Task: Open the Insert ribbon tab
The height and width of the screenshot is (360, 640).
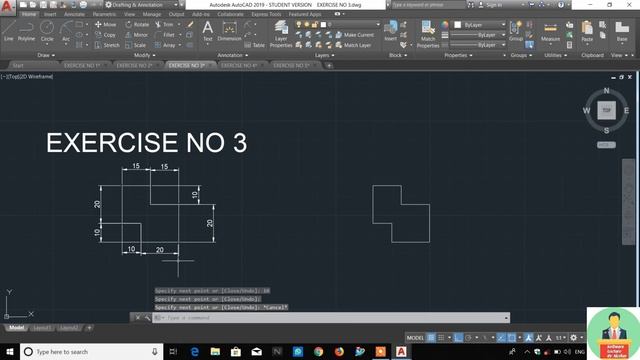Action: 50,14
